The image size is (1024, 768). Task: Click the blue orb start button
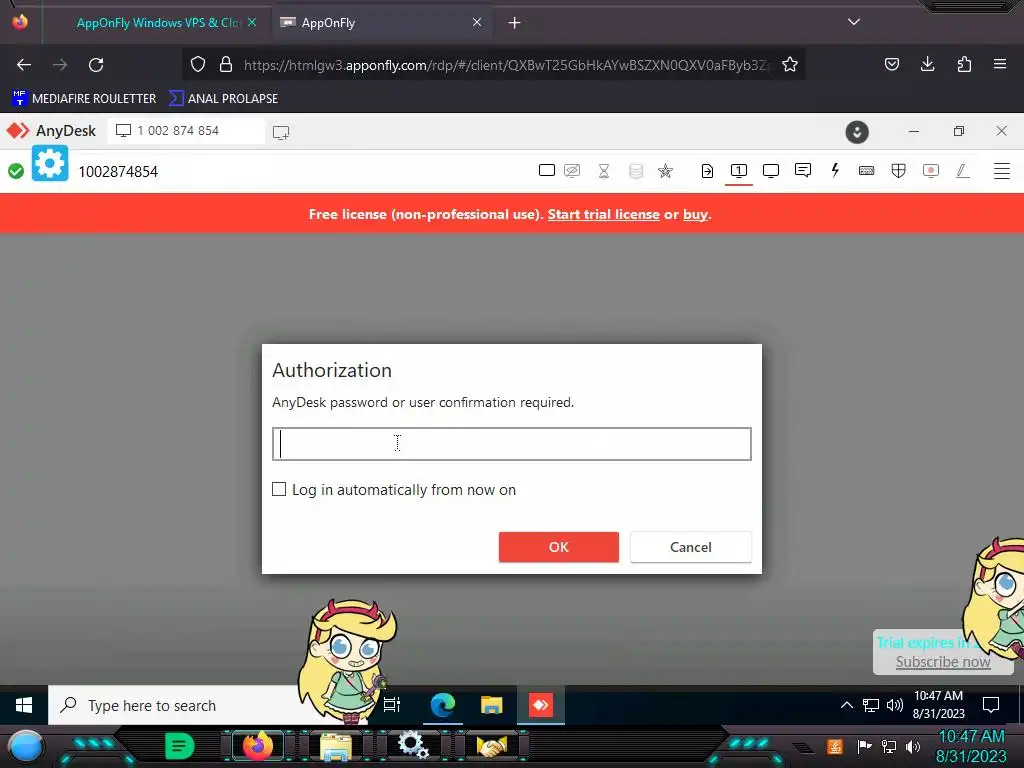point(25,747)
